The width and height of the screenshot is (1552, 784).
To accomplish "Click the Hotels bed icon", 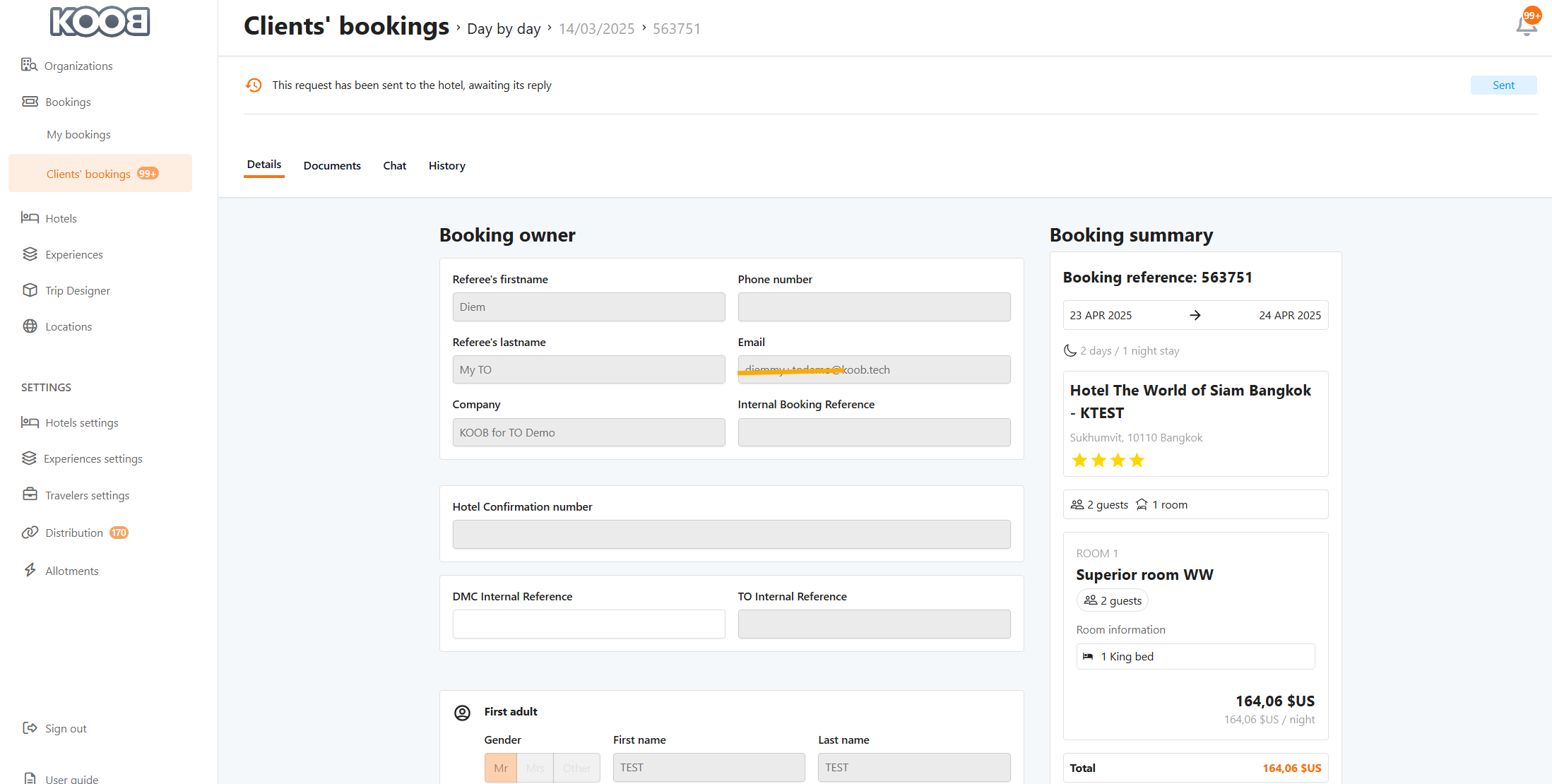I will (x=30, y=218).
